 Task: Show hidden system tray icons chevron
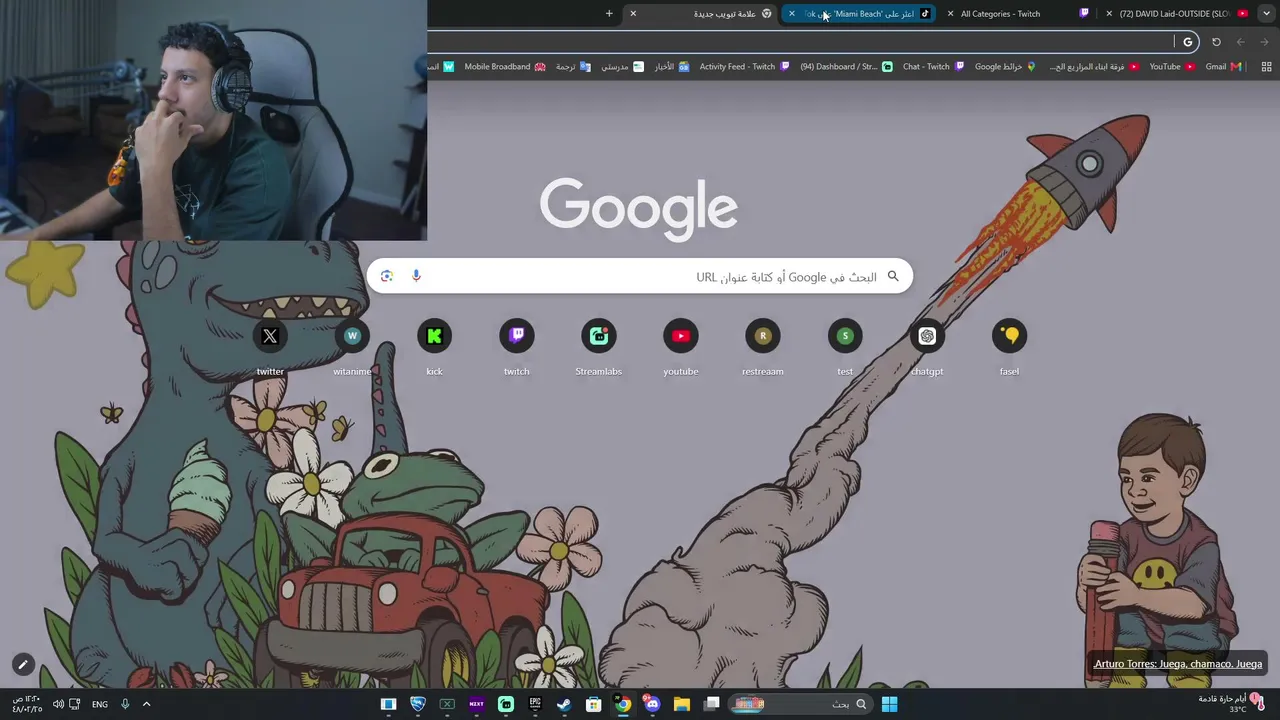146,704
